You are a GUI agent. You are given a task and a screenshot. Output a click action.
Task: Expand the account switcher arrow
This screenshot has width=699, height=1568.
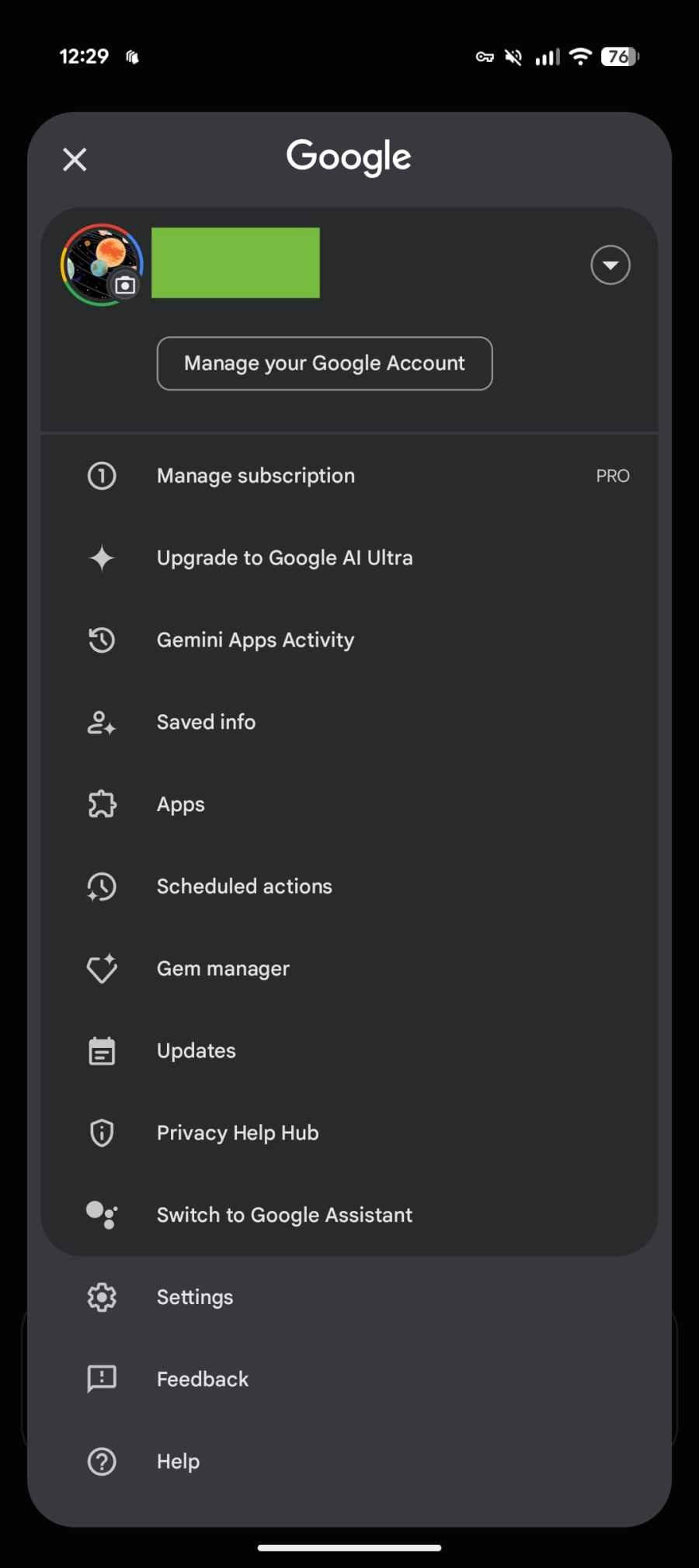click(610, 265)
